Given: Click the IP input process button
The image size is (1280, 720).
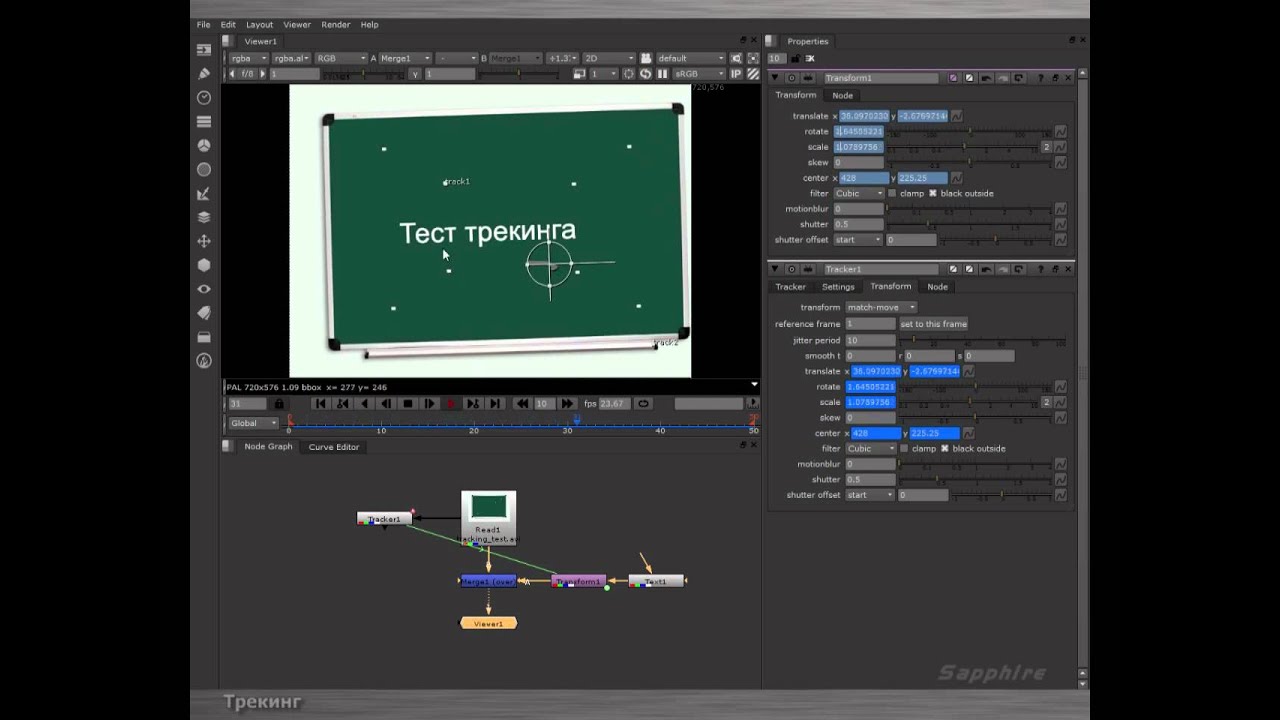Looking at the screenshot, I should (x=737, y=74).
